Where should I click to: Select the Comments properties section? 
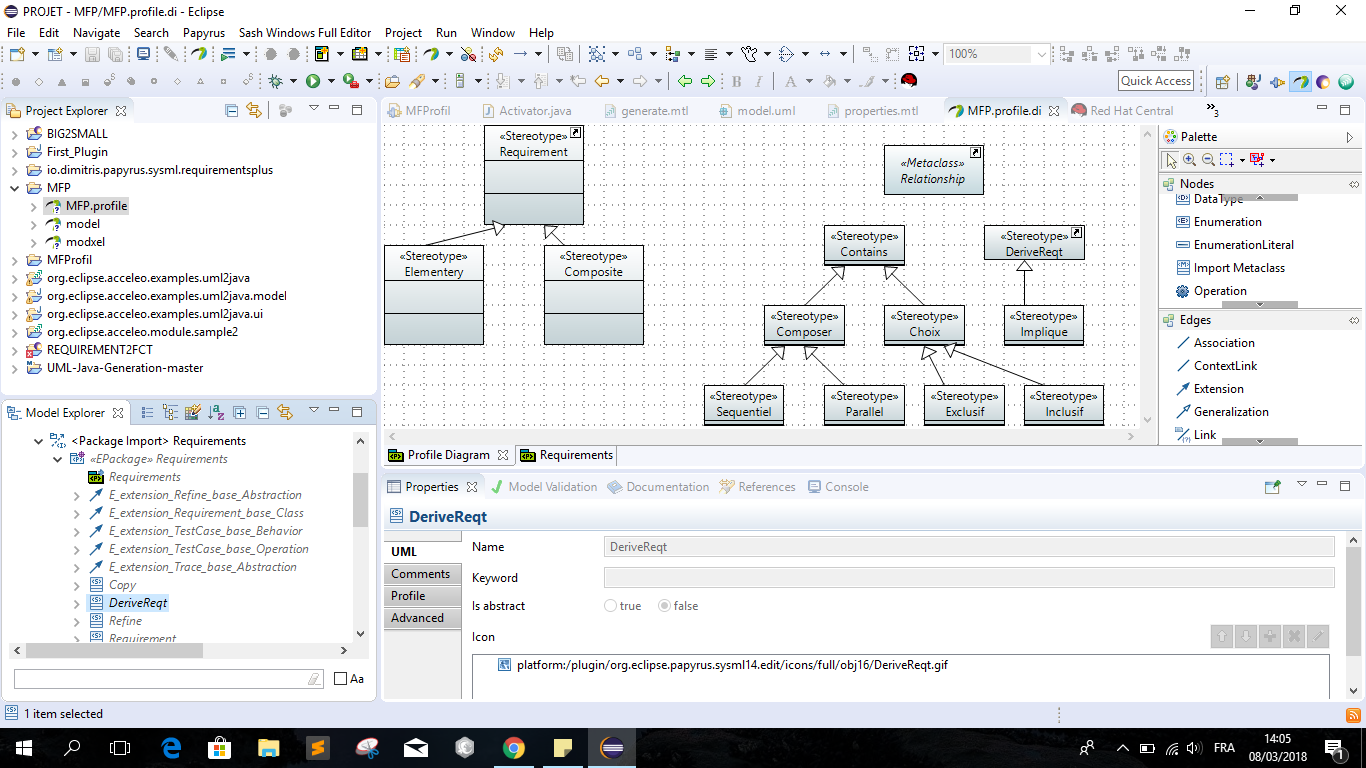click(x=423, y=574)
